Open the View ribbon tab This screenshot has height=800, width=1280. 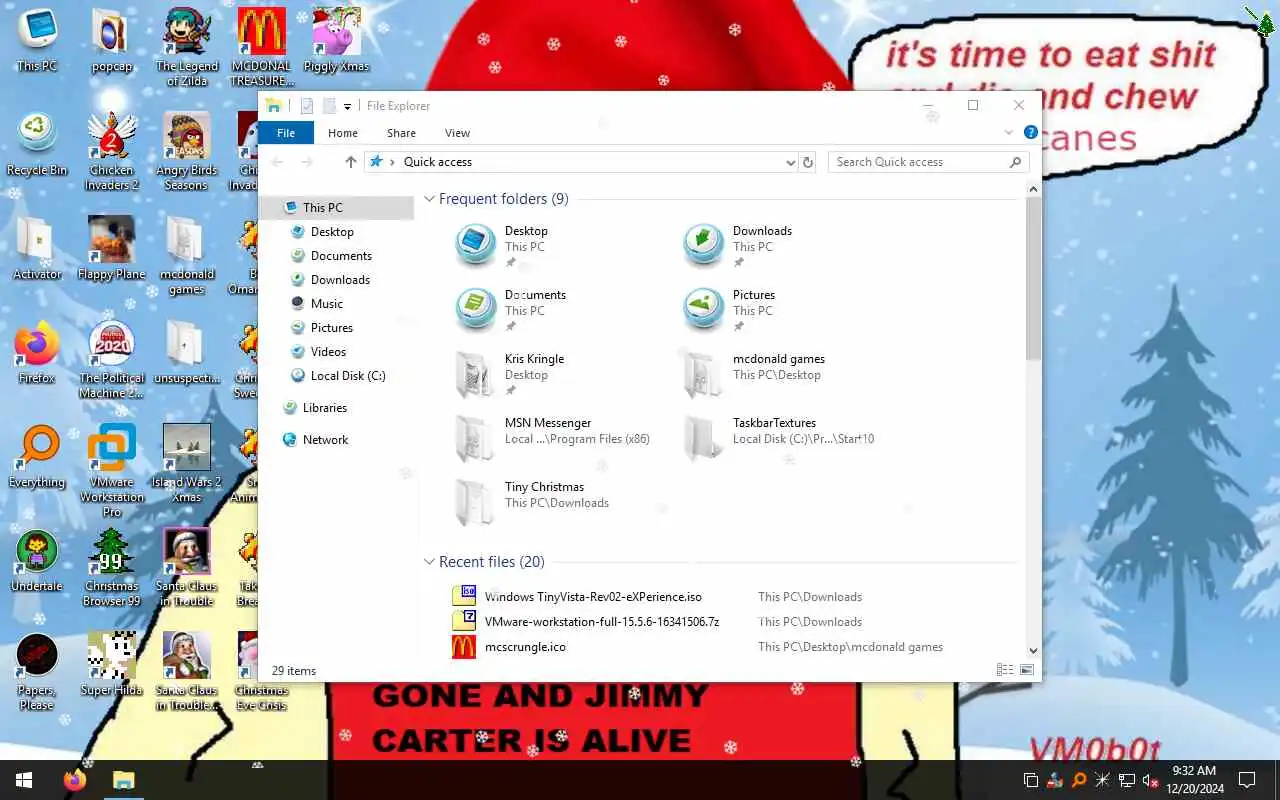[457, 133]
